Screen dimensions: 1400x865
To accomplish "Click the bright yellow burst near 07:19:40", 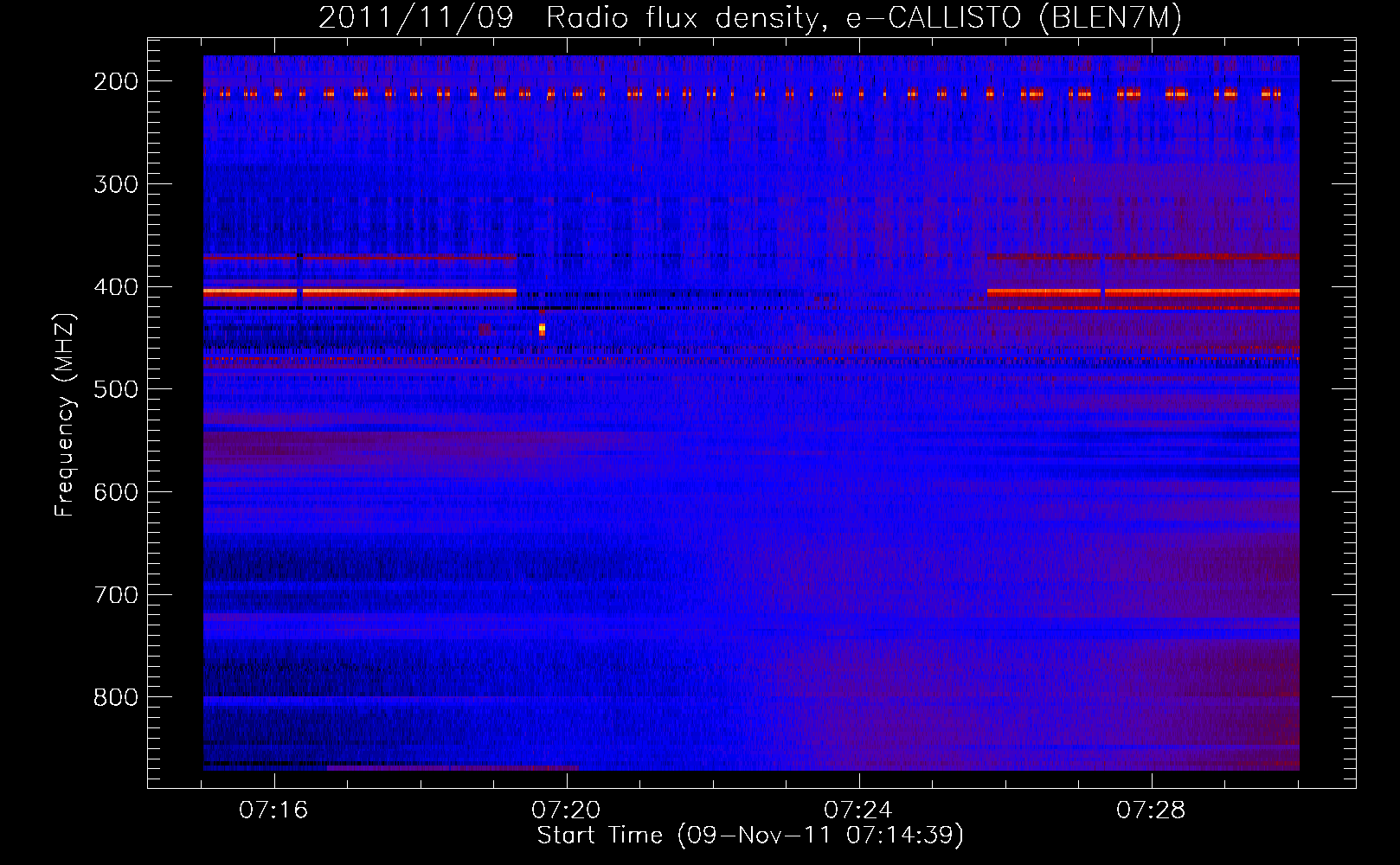I will tap(542, 329).
